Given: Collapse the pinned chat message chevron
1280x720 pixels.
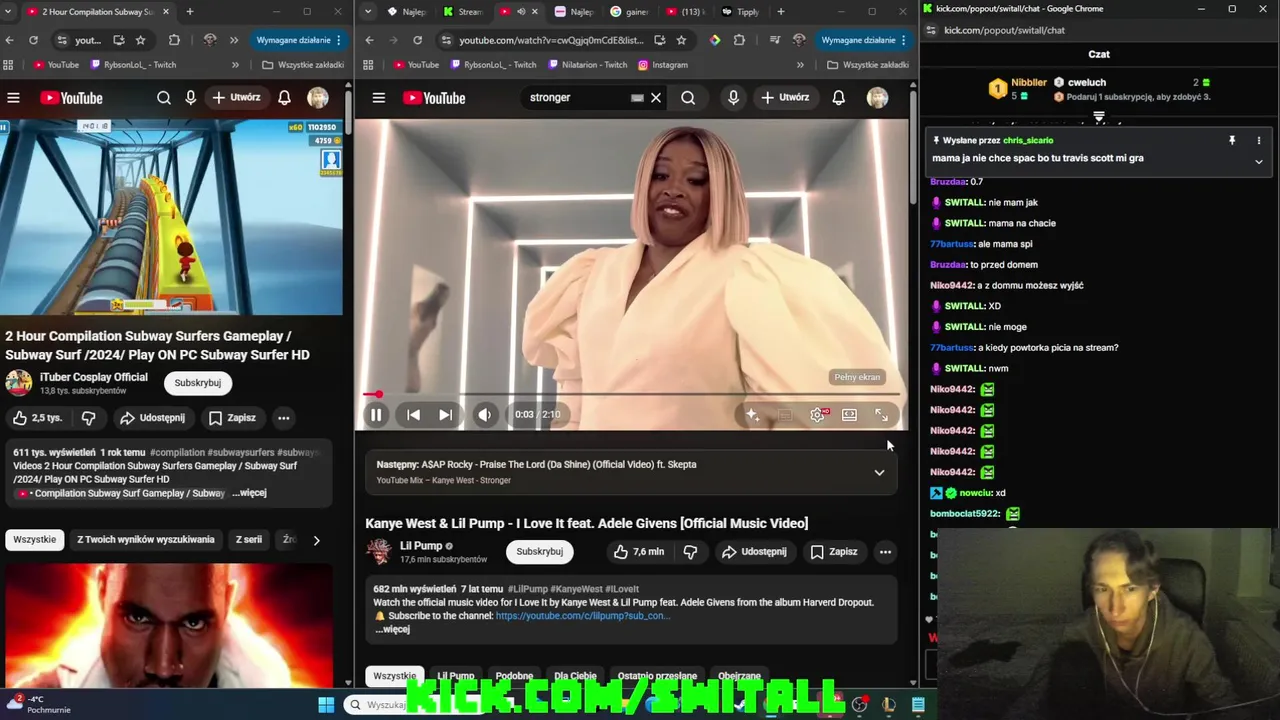Looking at the screenshot, I should pyautogui.click(x=1259, y=161).
